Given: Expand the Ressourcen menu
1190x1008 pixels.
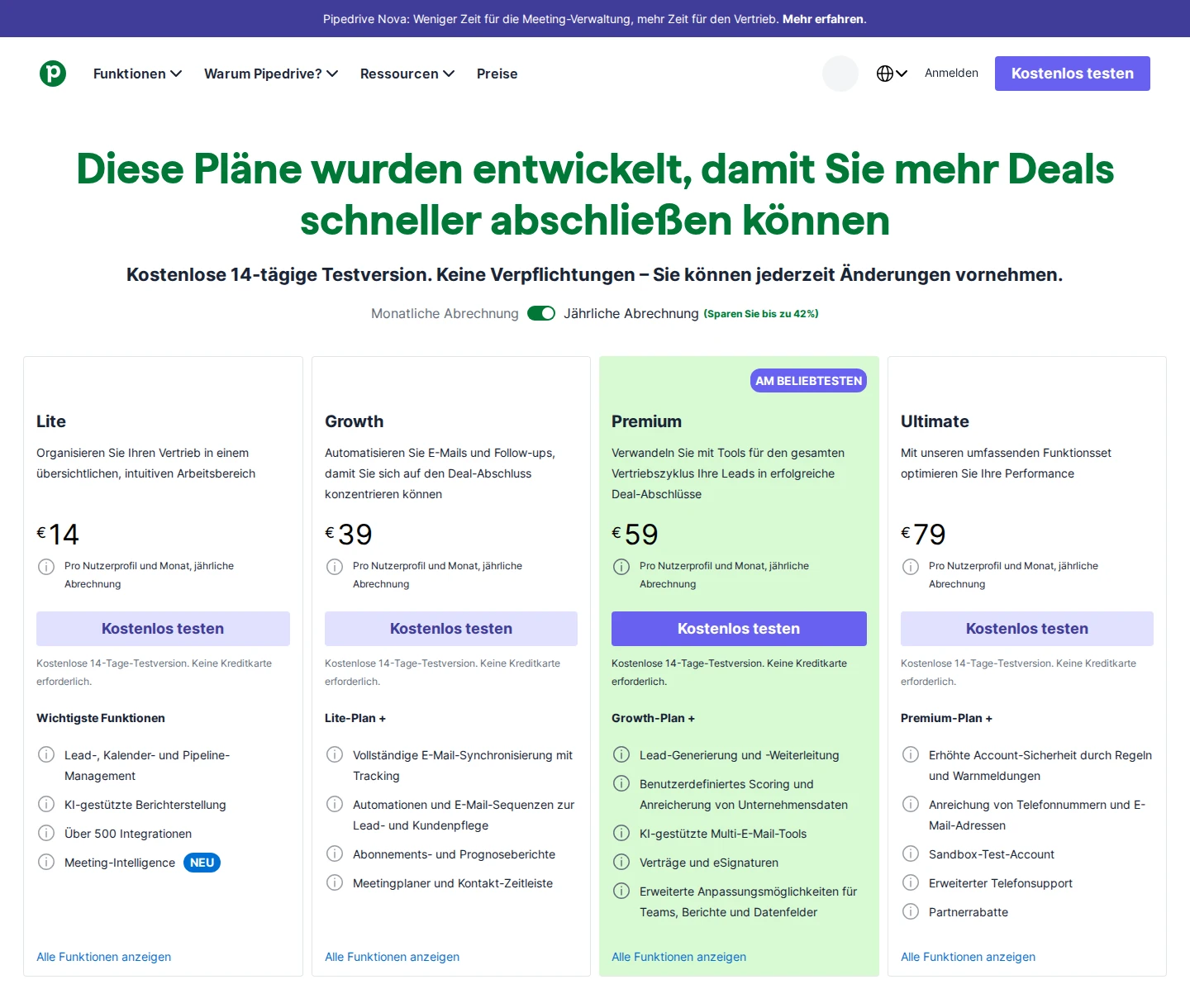Looking at the screenshot, I should 407,74.
